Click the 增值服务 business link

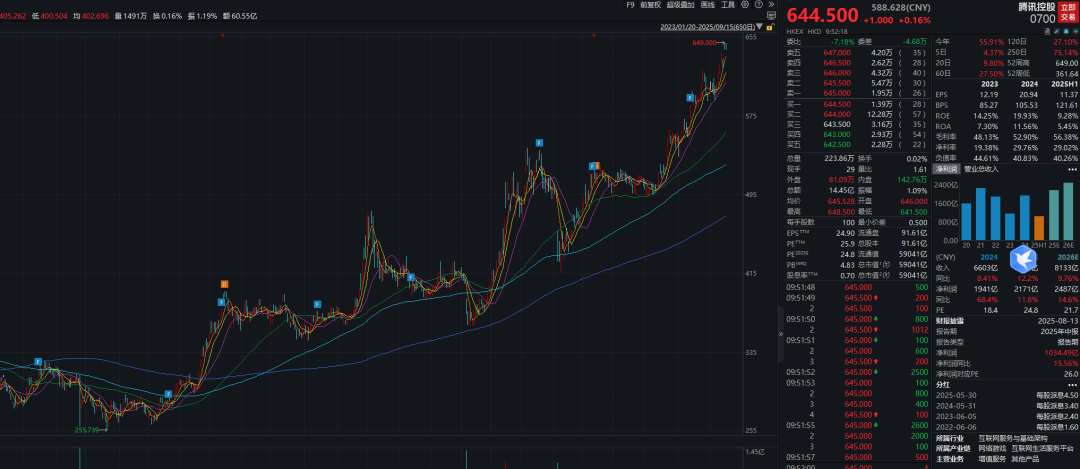(x=992, y=459)
